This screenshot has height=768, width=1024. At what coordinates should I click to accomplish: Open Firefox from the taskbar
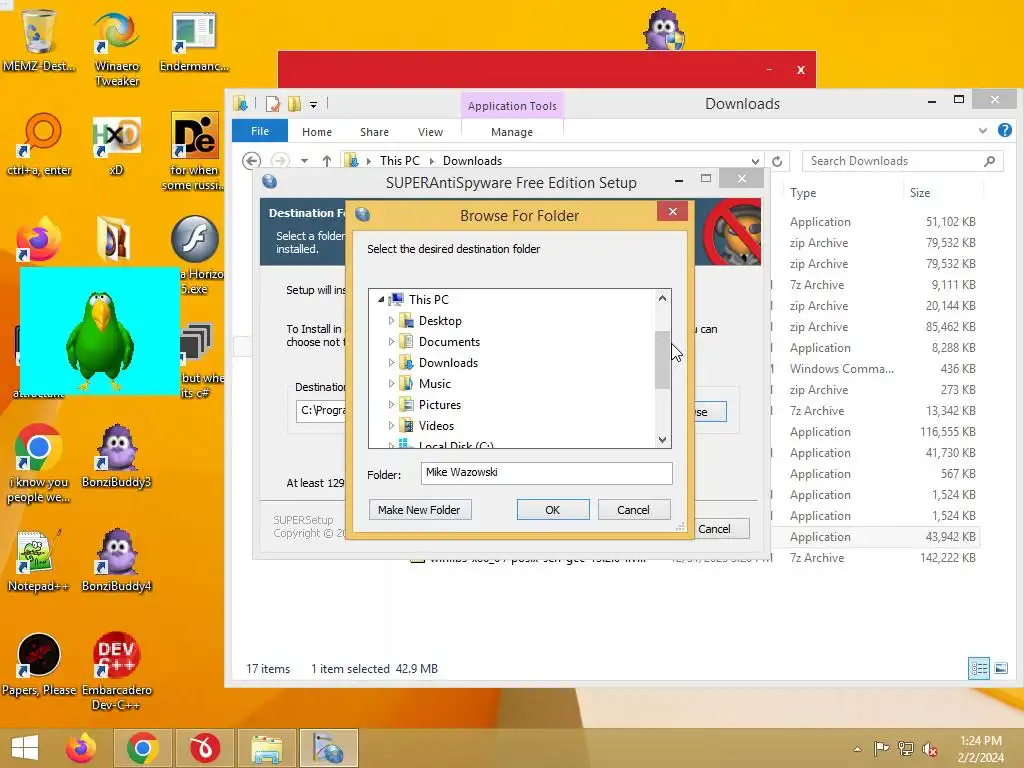click(x=81, y=748)
